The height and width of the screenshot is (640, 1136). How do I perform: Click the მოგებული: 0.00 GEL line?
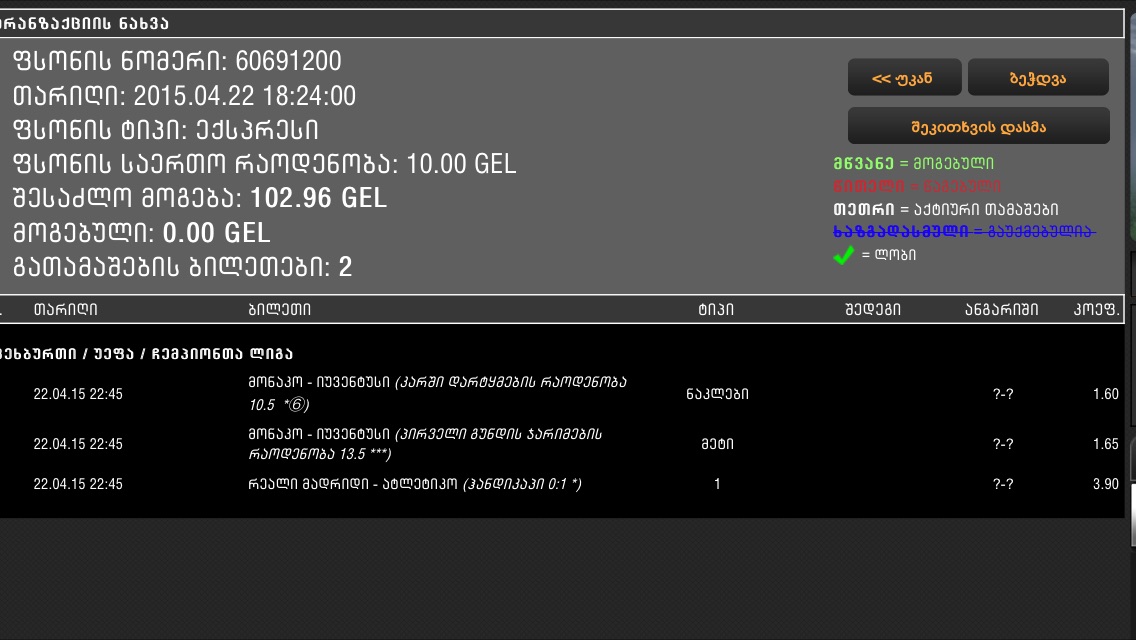(x=142, y=233)
